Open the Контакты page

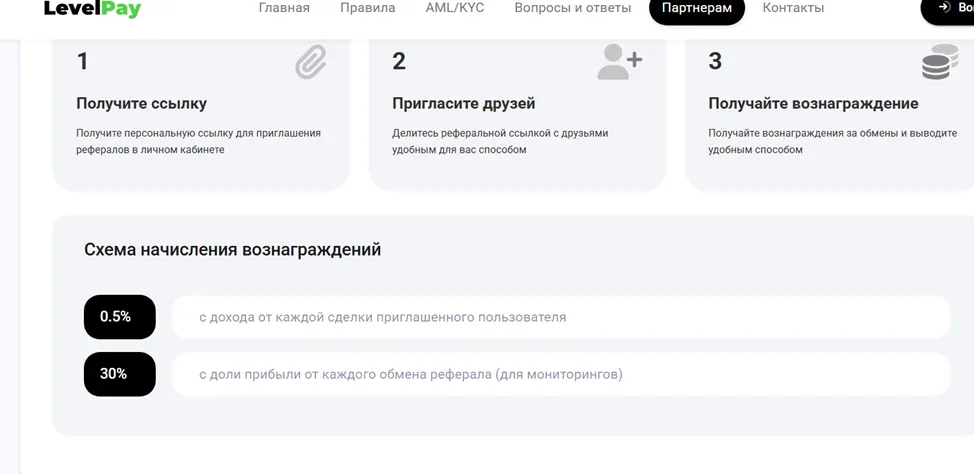(x=793, y=8)
